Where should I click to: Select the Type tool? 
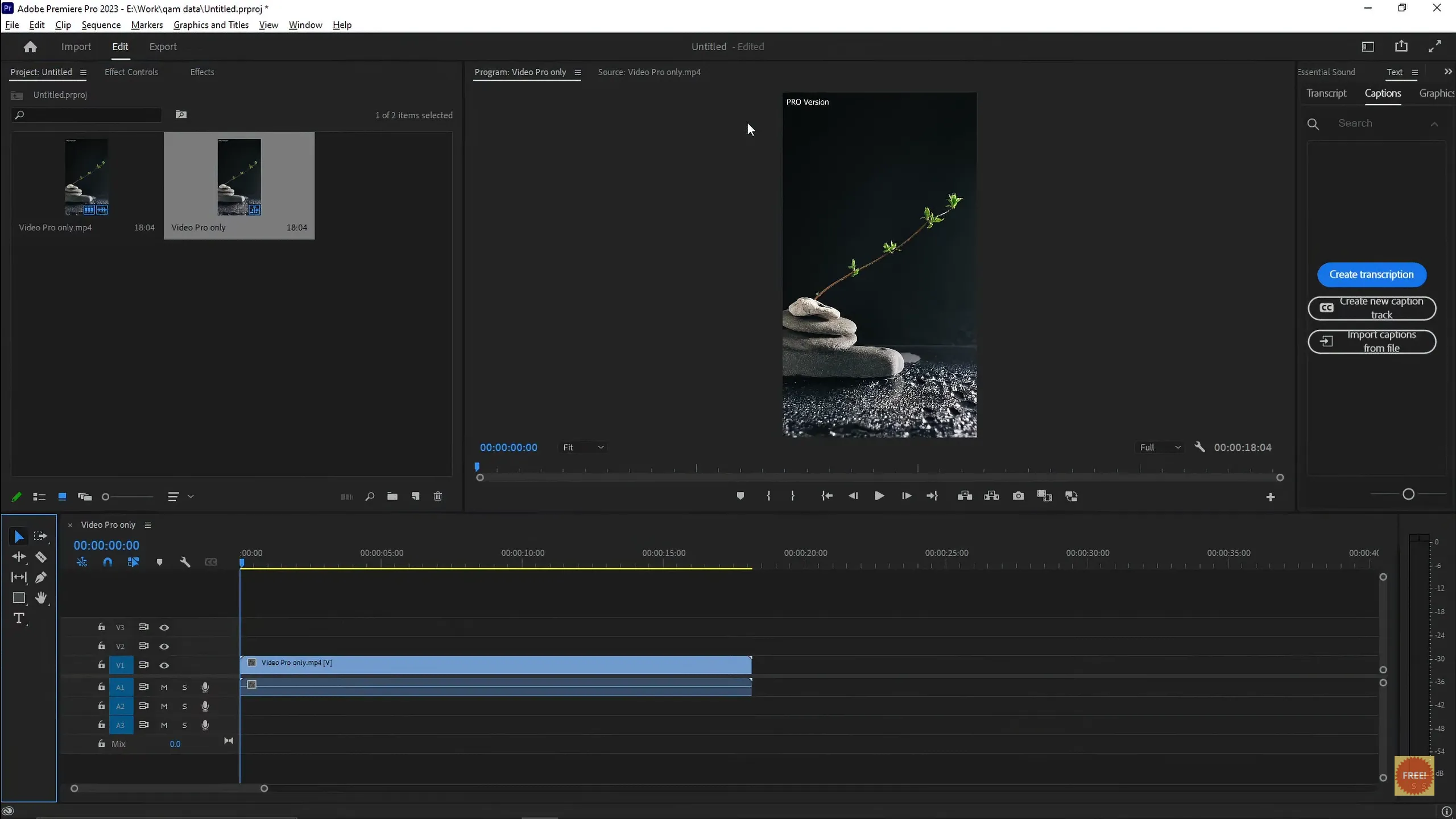click(x=19, y=618)
